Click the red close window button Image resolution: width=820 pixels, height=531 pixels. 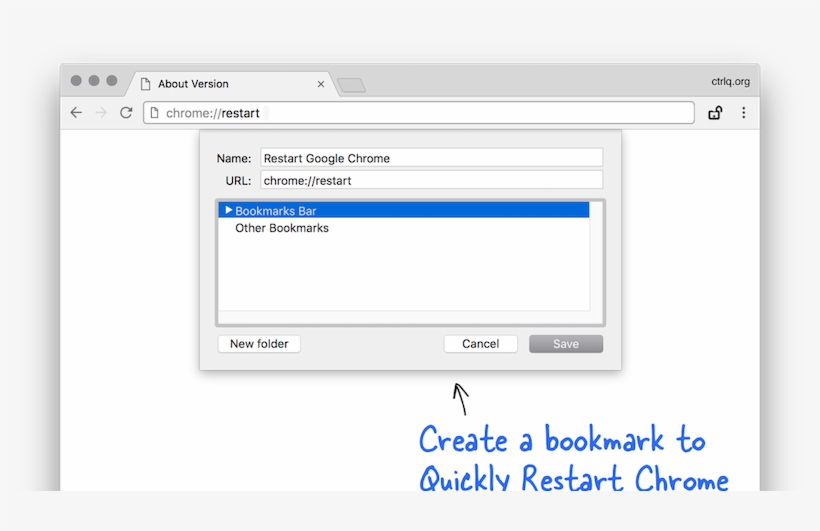[76, 80]
